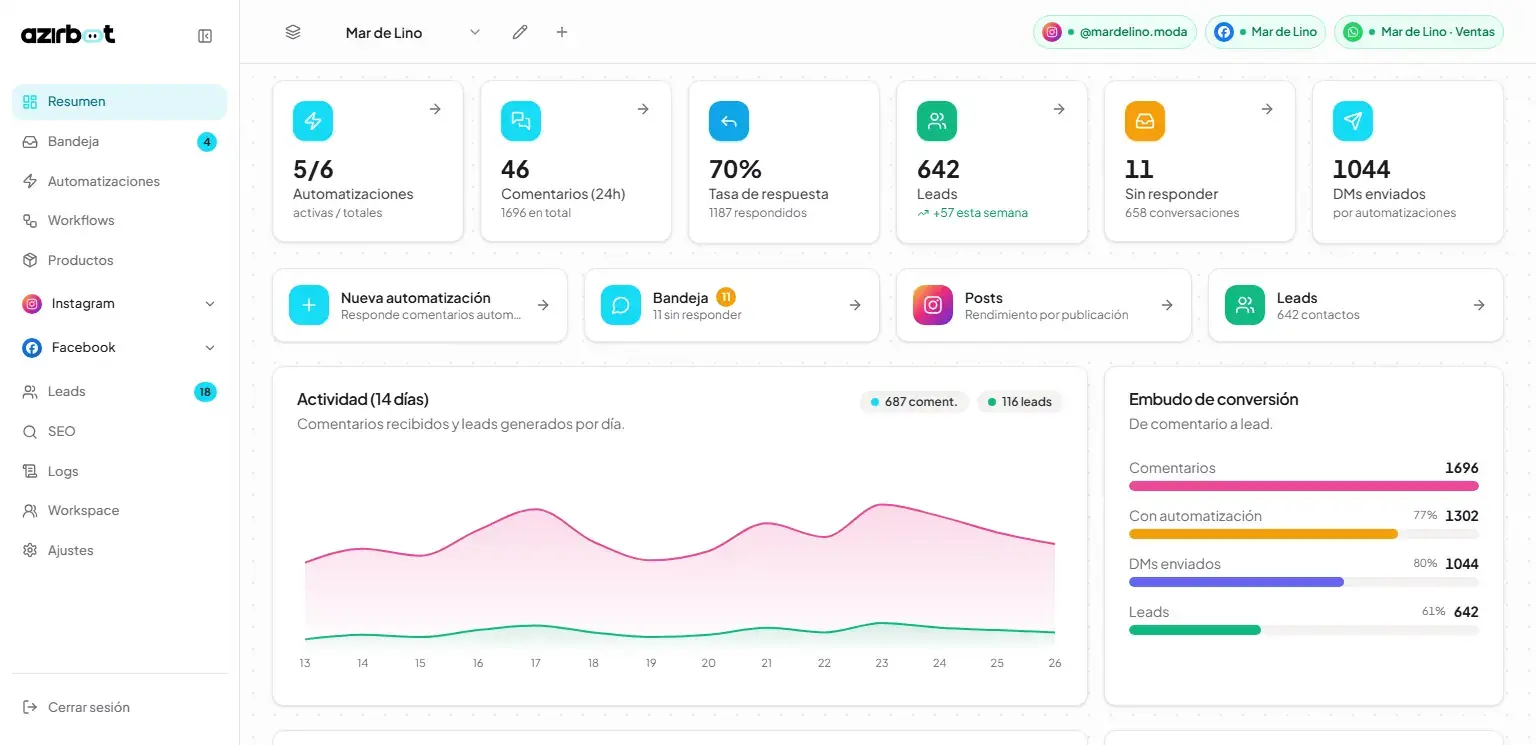Open the Mar de Lino workspace dropdown
1536x745 pixels.
click(x=413, y=32)
